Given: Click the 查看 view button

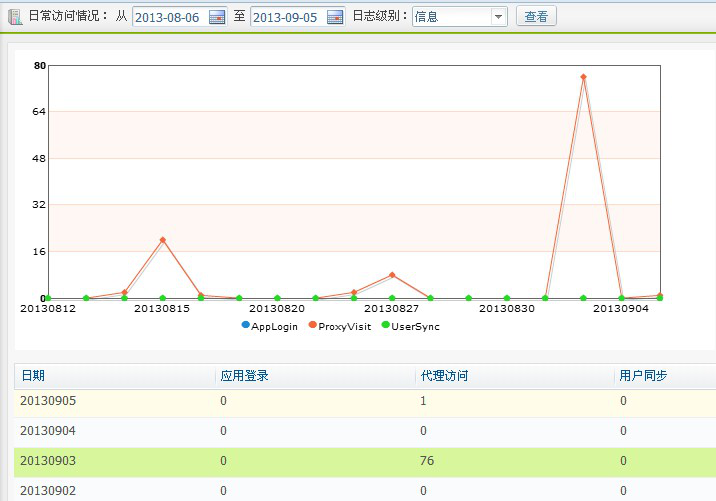Looking at the screenshot, I should [x=536, y=17].
